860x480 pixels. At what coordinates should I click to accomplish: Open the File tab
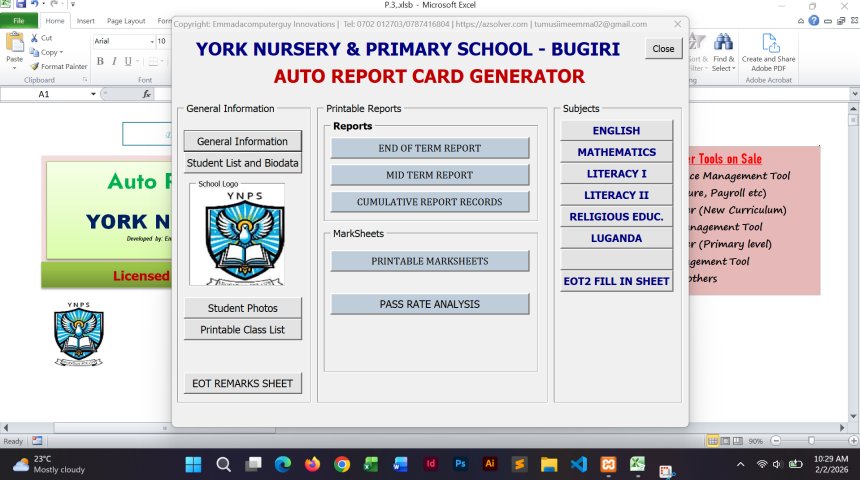coord(18,20)
